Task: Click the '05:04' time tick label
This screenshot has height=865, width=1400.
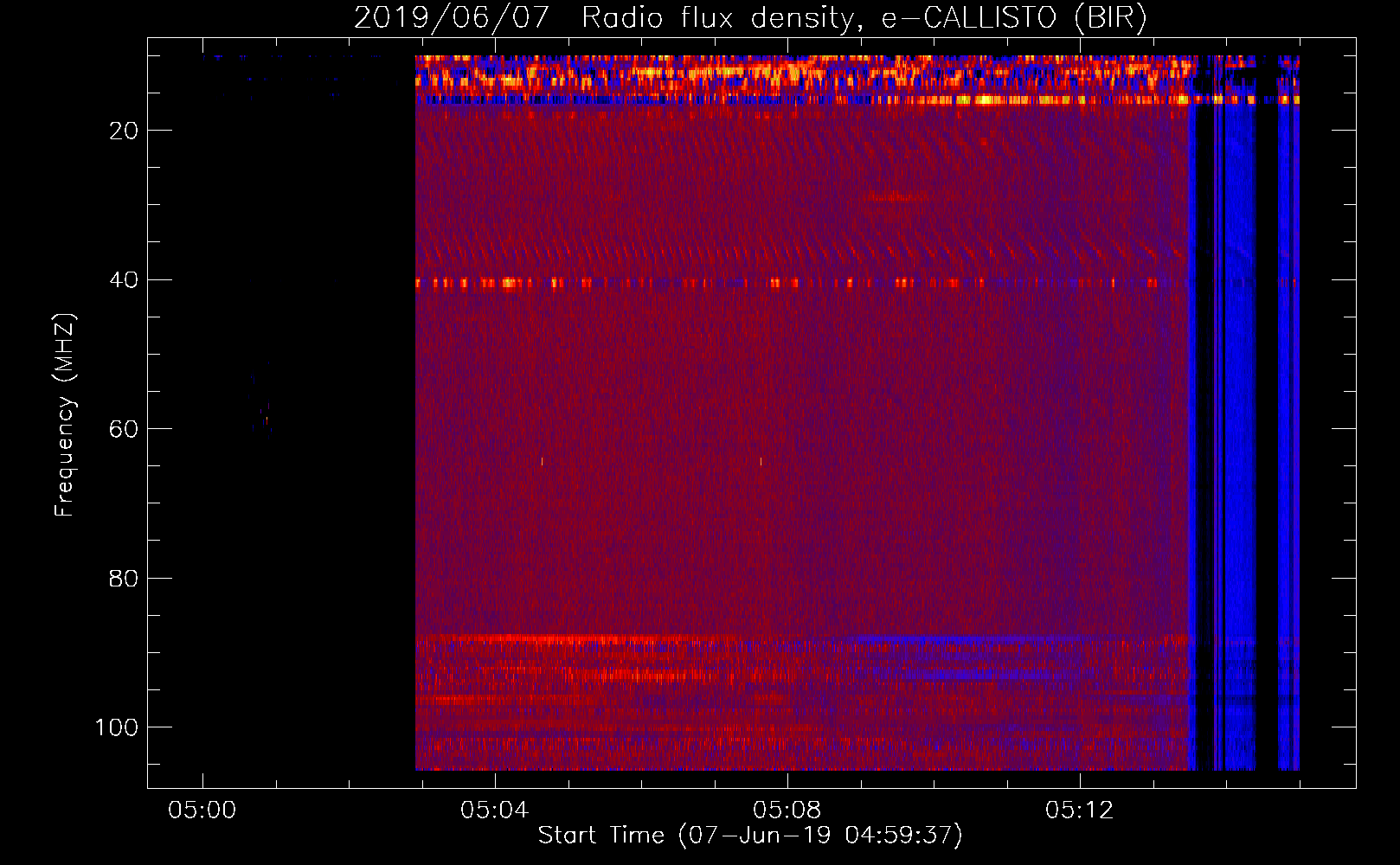Action: pos(494,811)
